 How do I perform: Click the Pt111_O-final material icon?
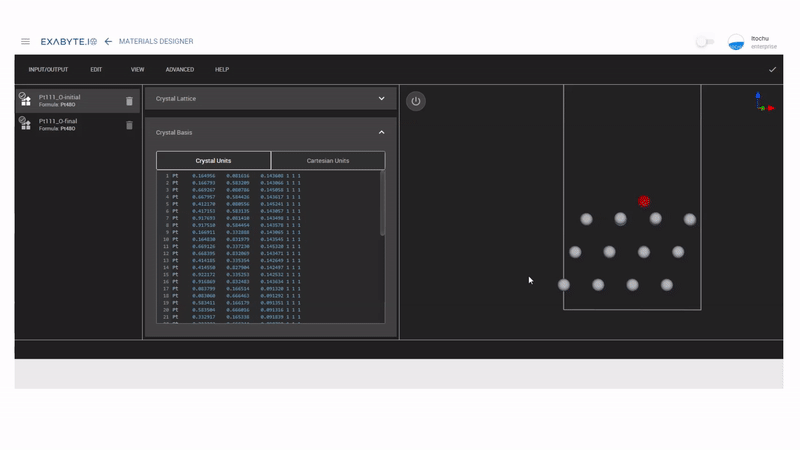(25, 123)
